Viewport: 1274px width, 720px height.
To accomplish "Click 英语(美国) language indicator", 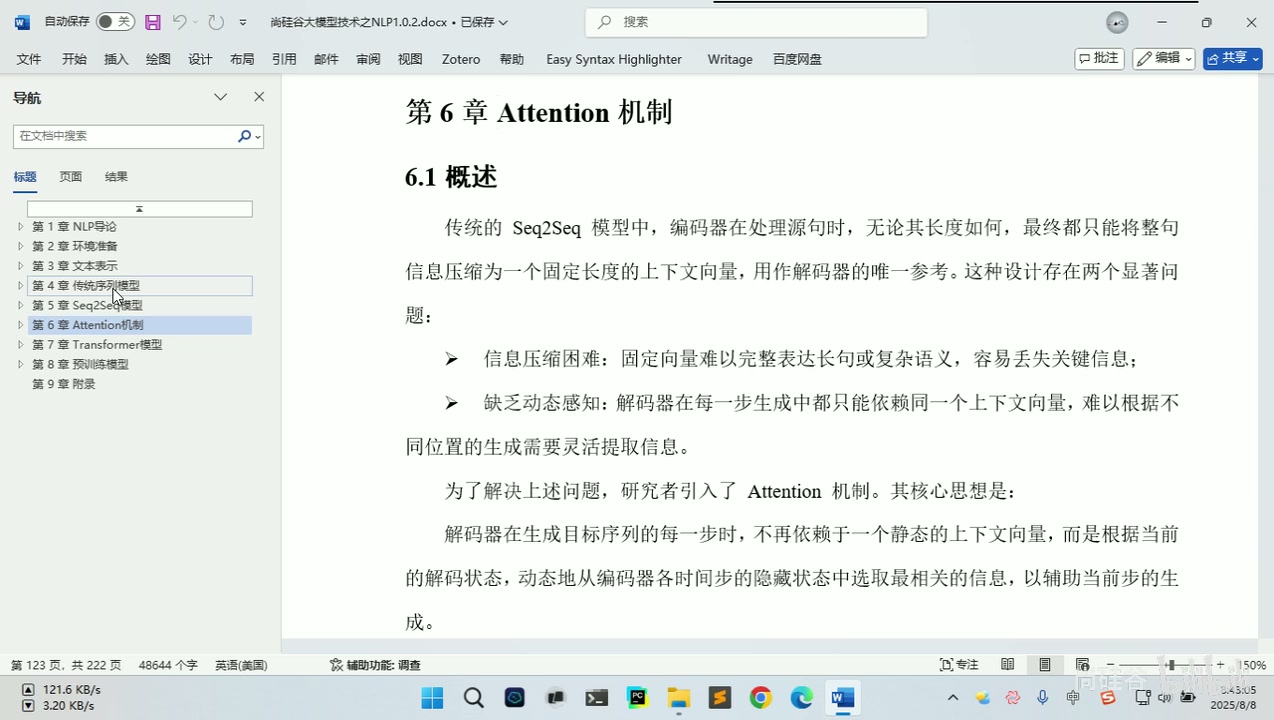I will [x=241, y=665].
